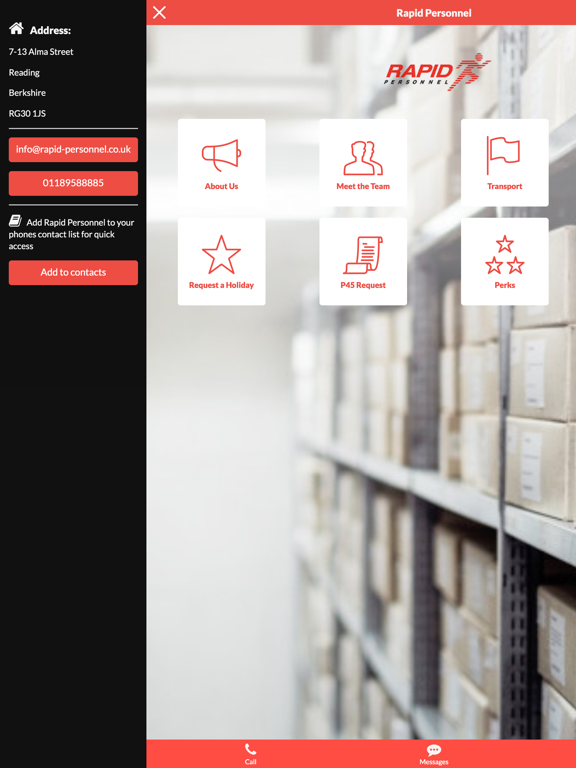Click the home icon next to Address

(16, 28)
